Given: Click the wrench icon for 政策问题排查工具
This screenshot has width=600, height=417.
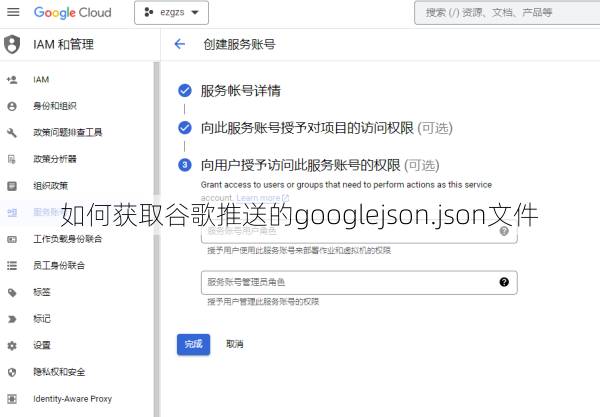Looking at the screenshot, I should pos(12,133).
